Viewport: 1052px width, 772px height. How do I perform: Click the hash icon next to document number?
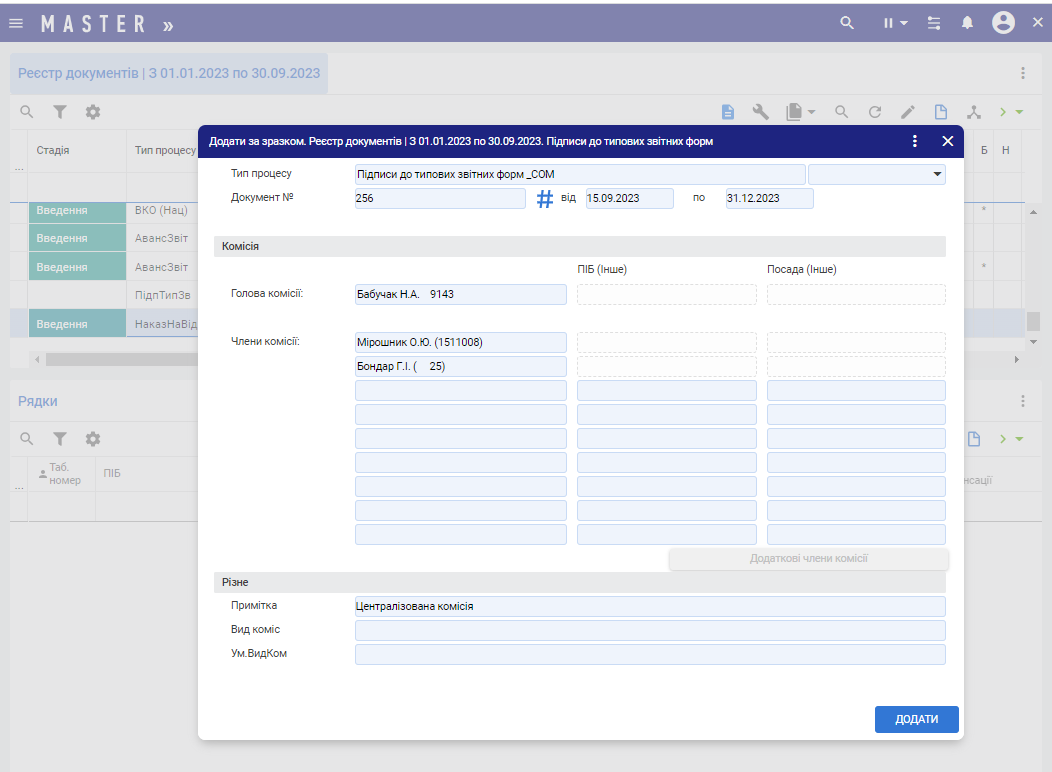545,199
